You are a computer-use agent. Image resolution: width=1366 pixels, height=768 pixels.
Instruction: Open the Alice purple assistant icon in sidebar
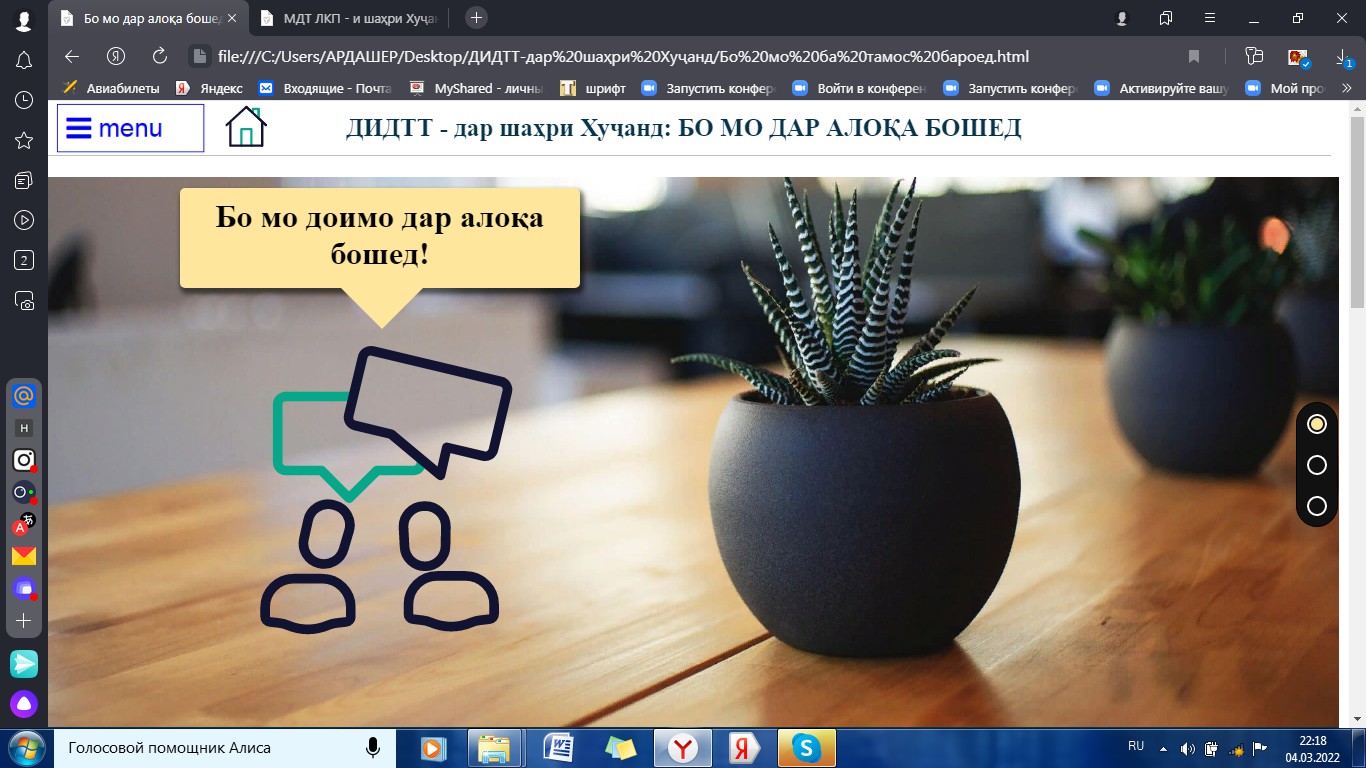pos(24,704)
